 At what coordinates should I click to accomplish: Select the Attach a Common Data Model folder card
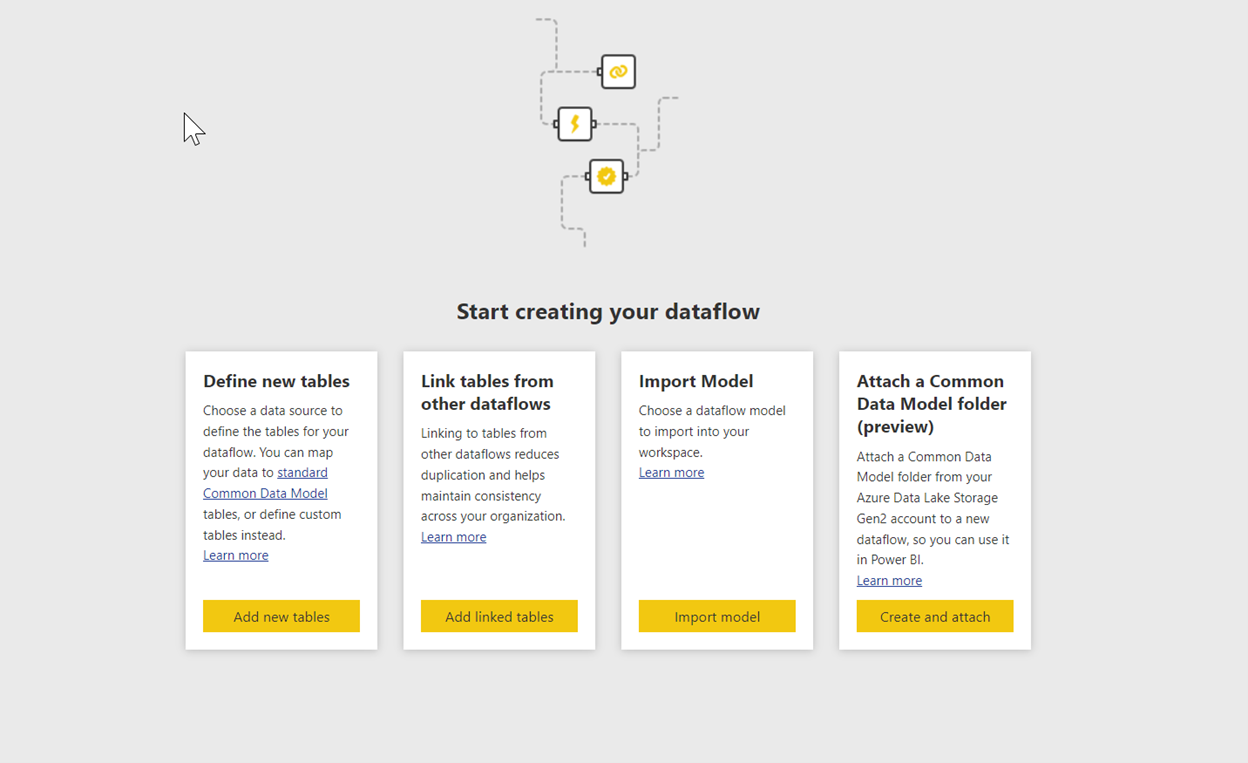(935, 500)
